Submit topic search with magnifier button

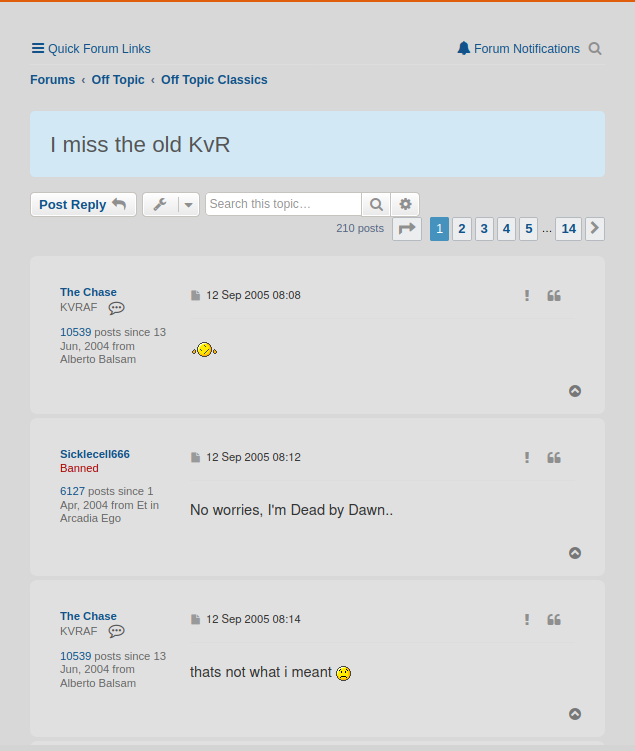376,204
